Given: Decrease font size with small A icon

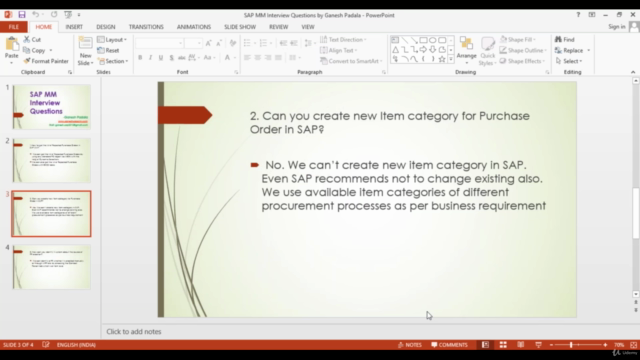Looking at the screenshot, I should pos(219,43).
